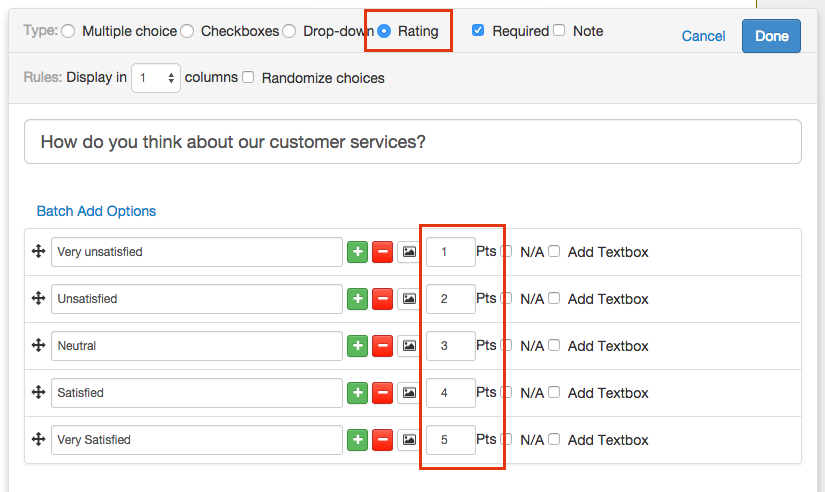Viewport: 825px width, 492px height.
Task: Click drag handle for Satisfied option
Action: pyautogui.click(x=39, y=393)
